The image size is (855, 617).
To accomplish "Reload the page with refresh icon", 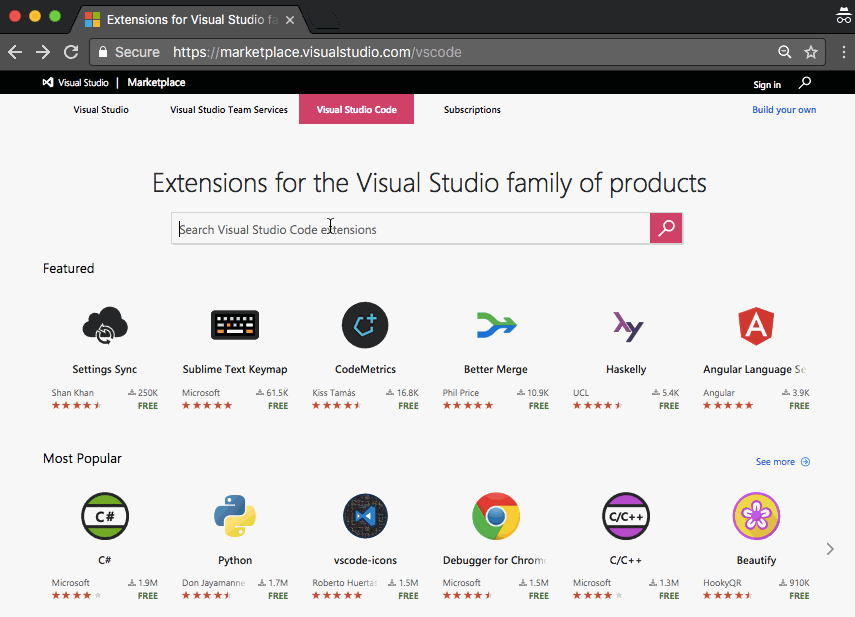I will pyautogui.click(x=71, y=52).
